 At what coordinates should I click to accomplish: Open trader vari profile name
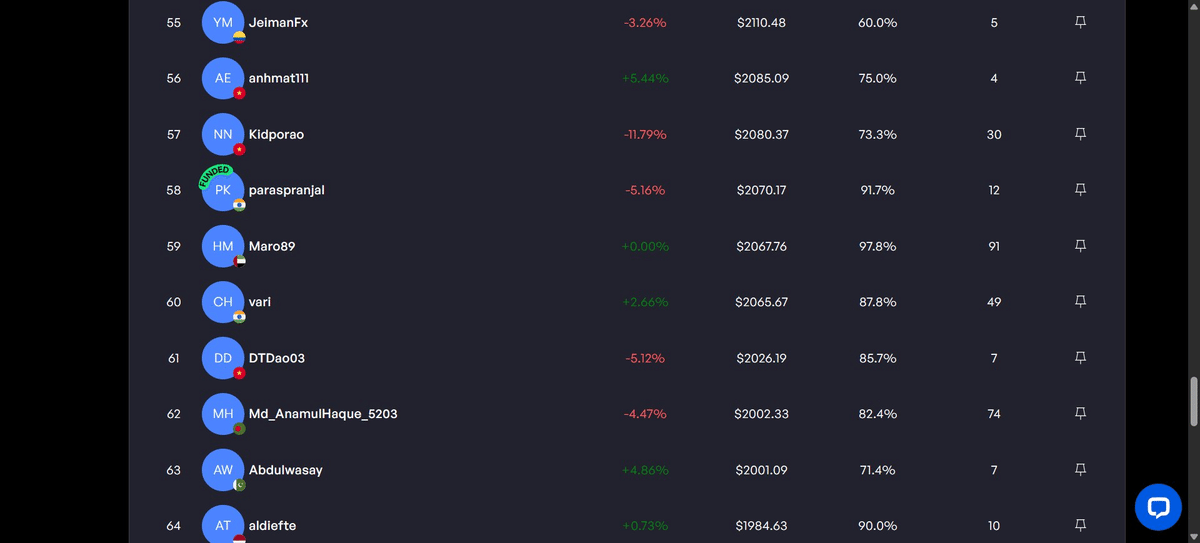260,302
